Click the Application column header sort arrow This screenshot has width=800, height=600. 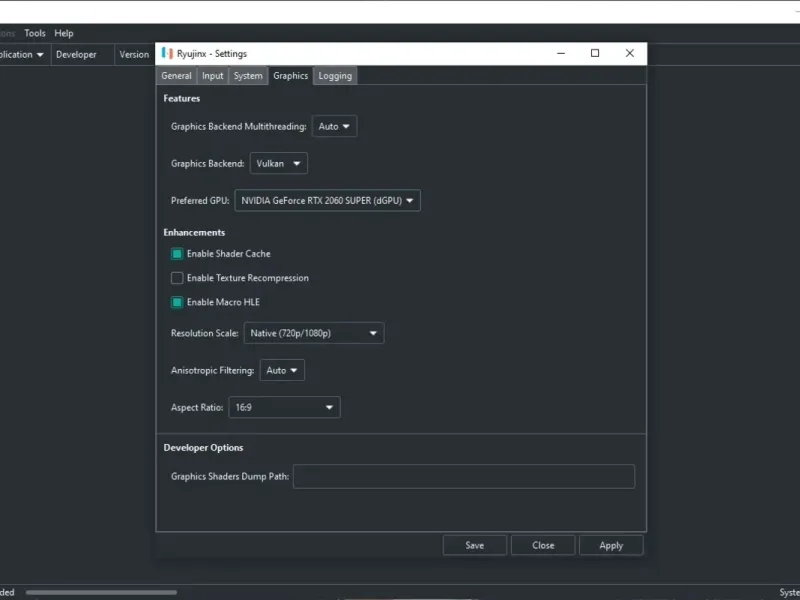point(40,55)
